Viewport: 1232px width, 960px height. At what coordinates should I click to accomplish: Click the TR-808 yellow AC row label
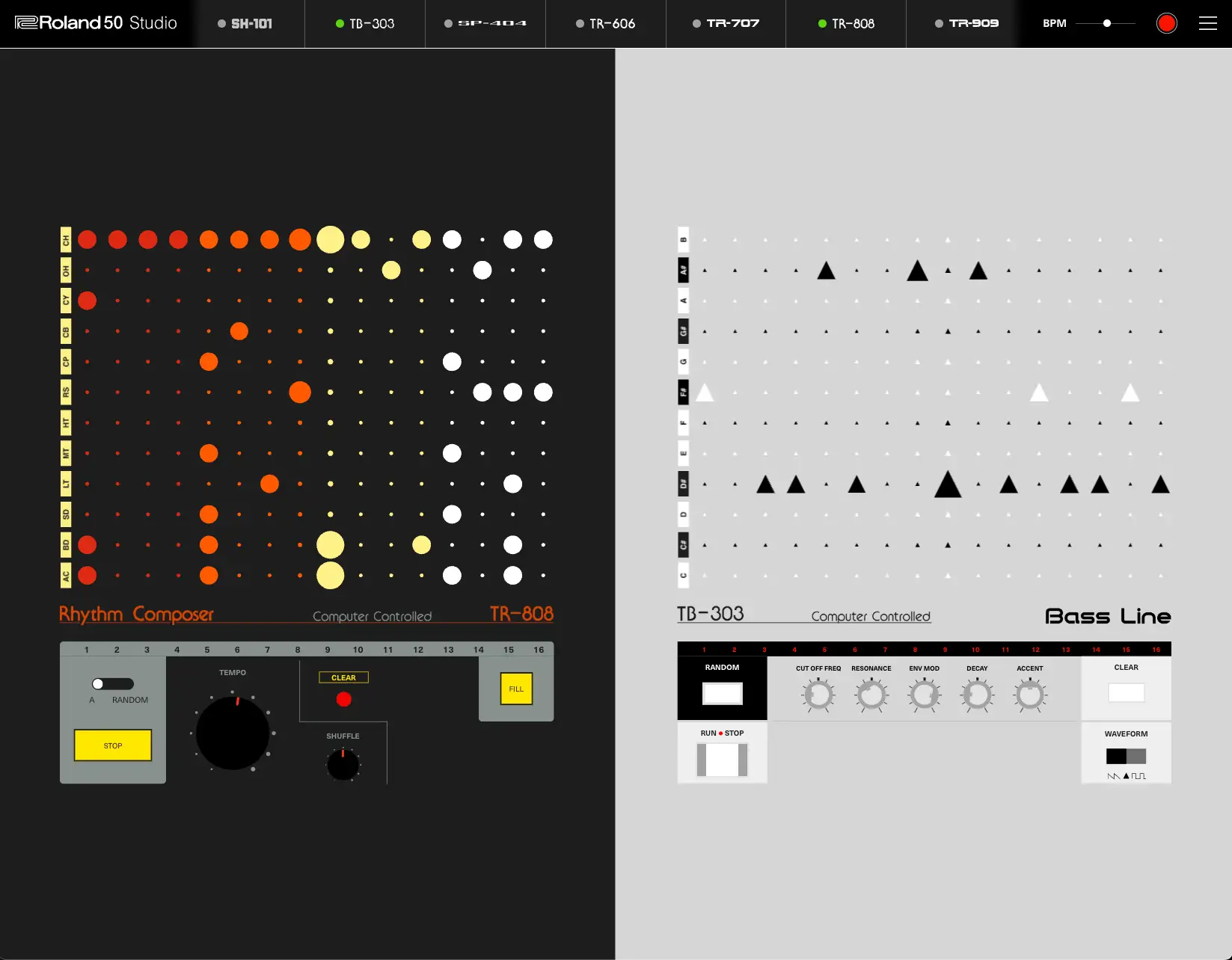(66, 576)
